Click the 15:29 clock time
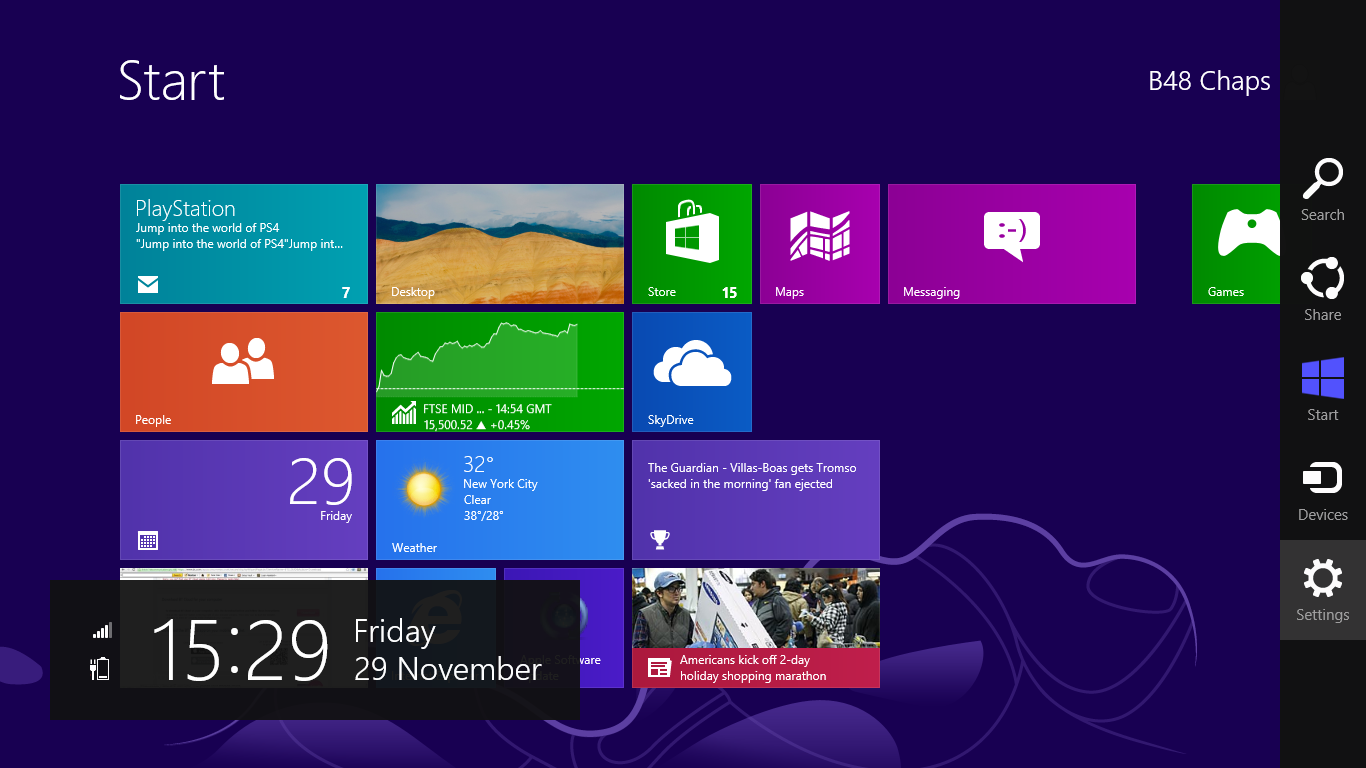This screenshot has width=1366, height=768. pyautogui.click(x=240, y=650)
